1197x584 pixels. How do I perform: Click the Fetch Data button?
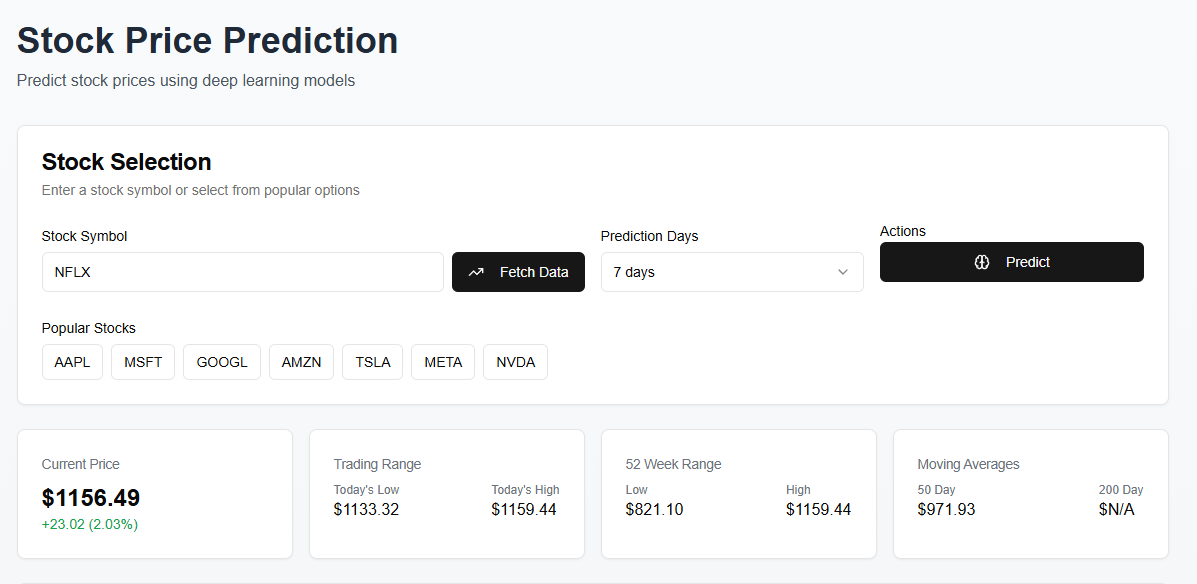pos(518,271)
